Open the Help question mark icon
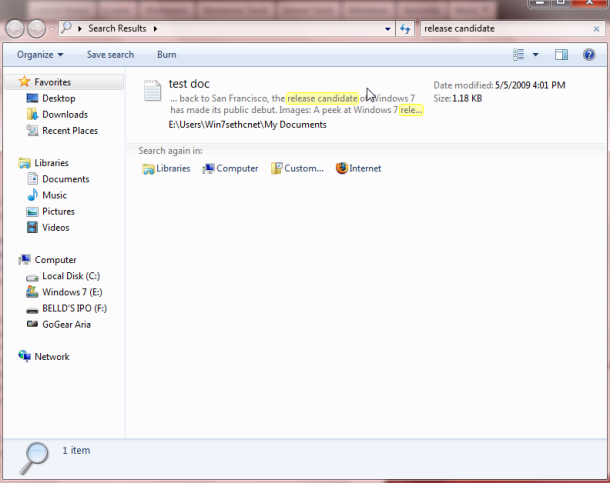Screen dimensions: 610x483 pos(590,54)
